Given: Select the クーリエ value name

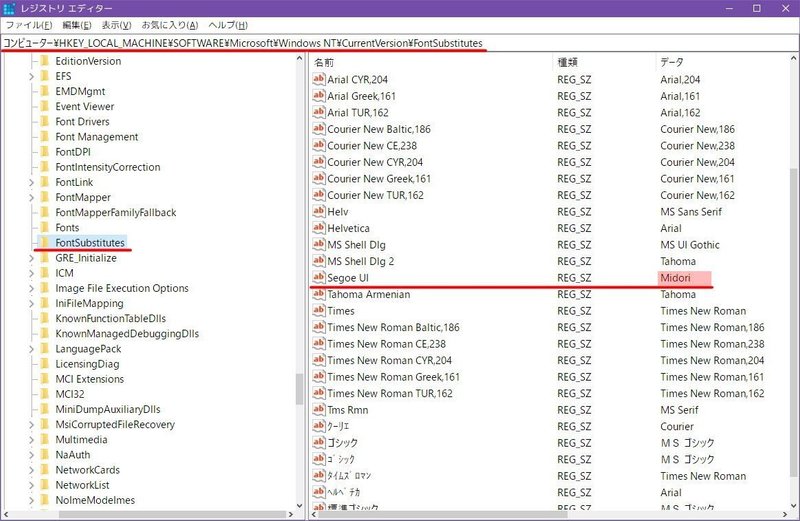Looking at the screenshot, I should (338, 426).
